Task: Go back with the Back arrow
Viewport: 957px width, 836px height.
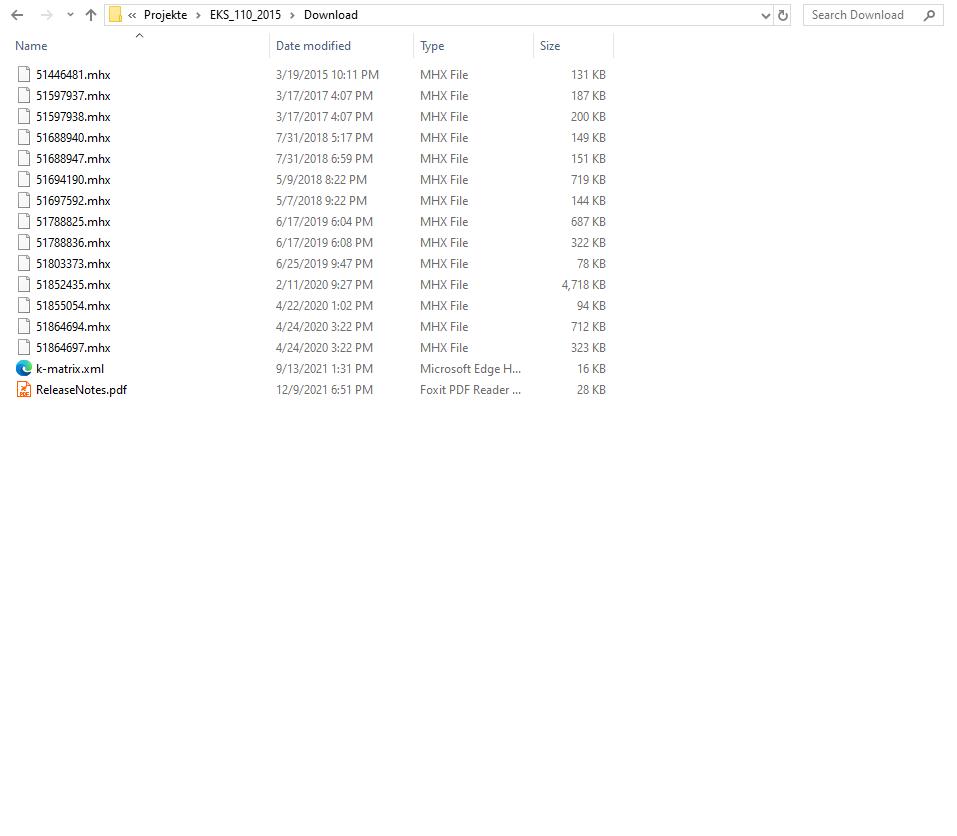Action: (17, 15)
